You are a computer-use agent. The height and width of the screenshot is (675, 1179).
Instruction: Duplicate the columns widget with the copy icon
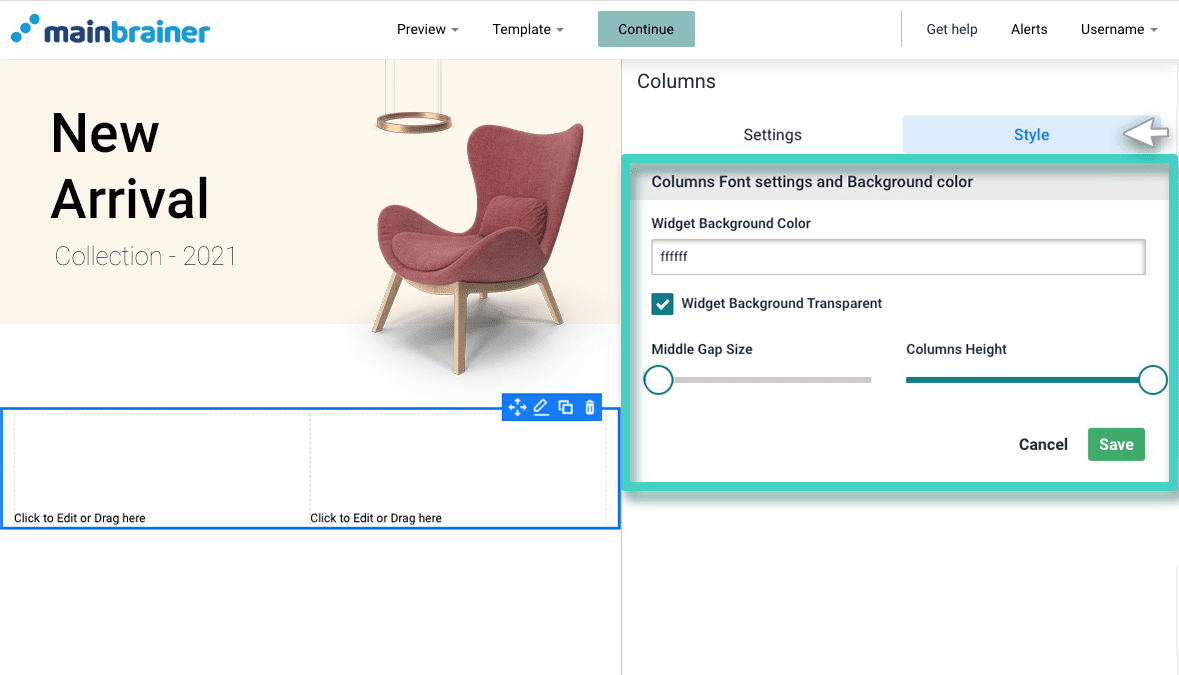[565, 407]
